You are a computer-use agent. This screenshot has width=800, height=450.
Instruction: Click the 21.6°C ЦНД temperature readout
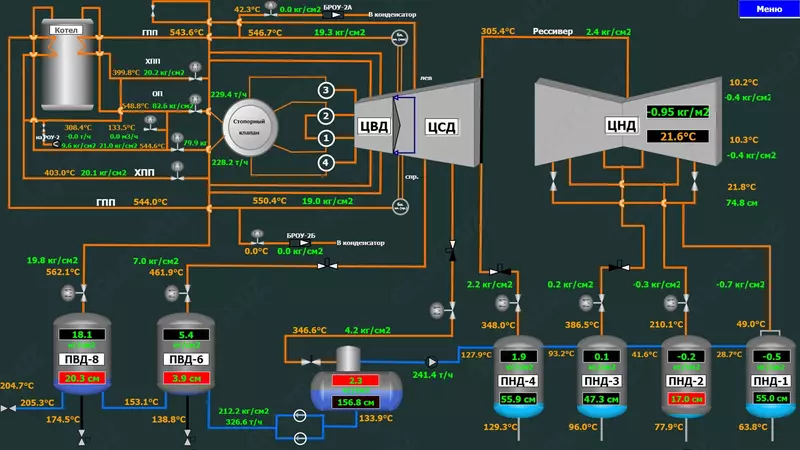tap(678, 136)
